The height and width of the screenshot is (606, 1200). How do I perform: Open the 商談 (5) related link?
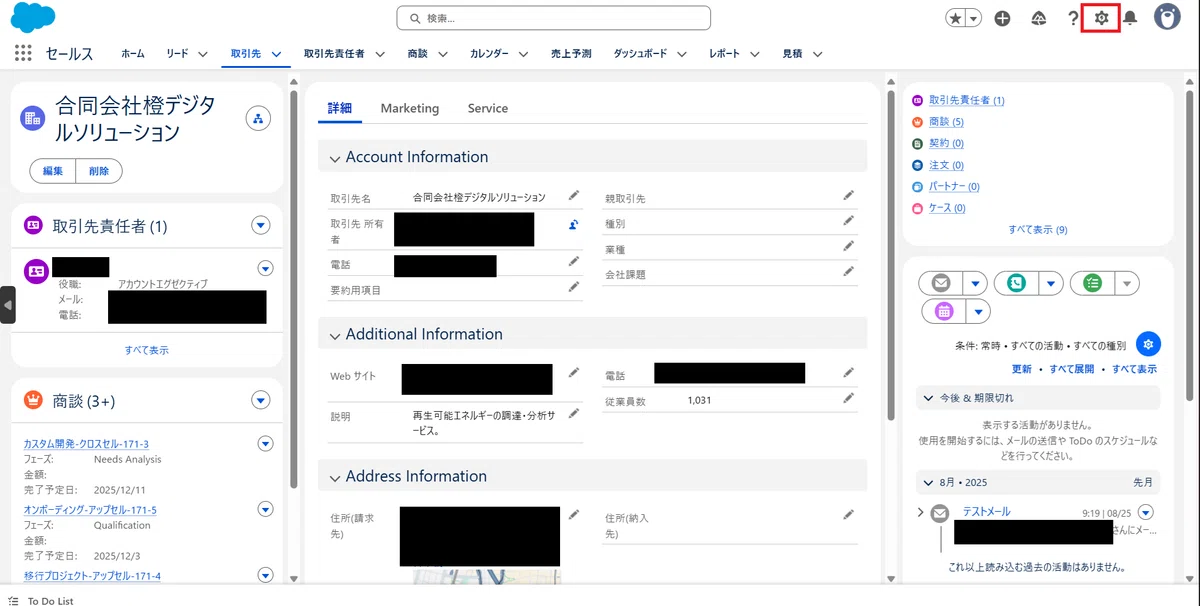pos(946,122)
